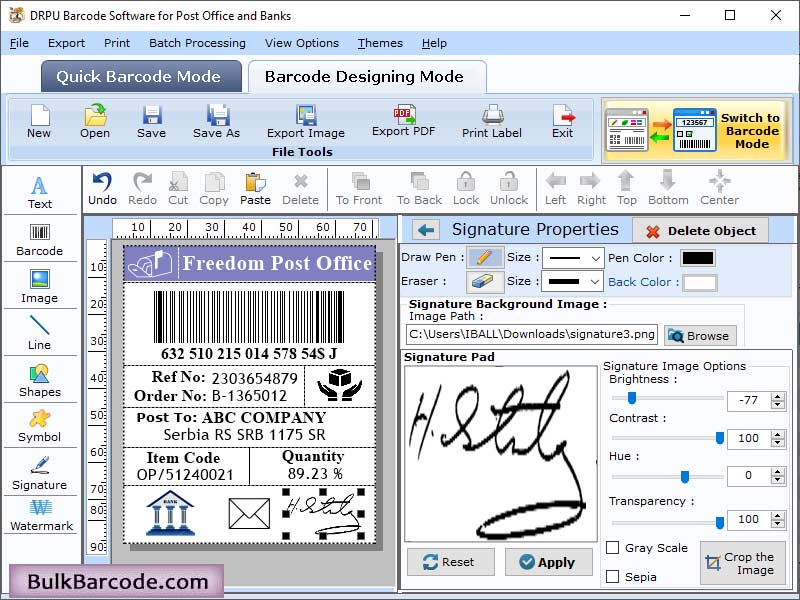Click the Brightness slider handle
This screenshot has height=600, width=800.
(632, 398)
